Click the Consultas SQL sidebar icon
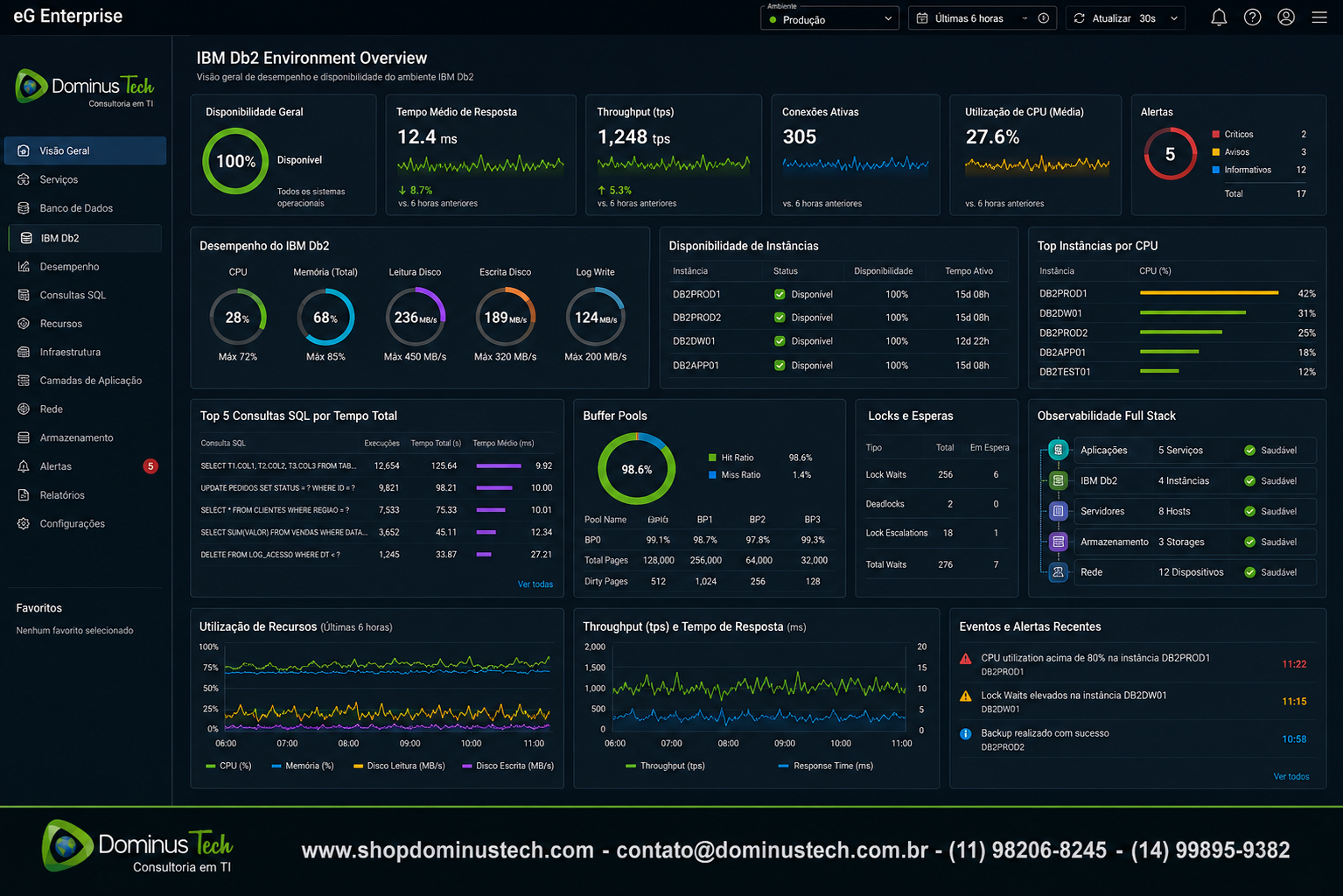Viewport: 1343px width, 896px height. click(24, 295)
